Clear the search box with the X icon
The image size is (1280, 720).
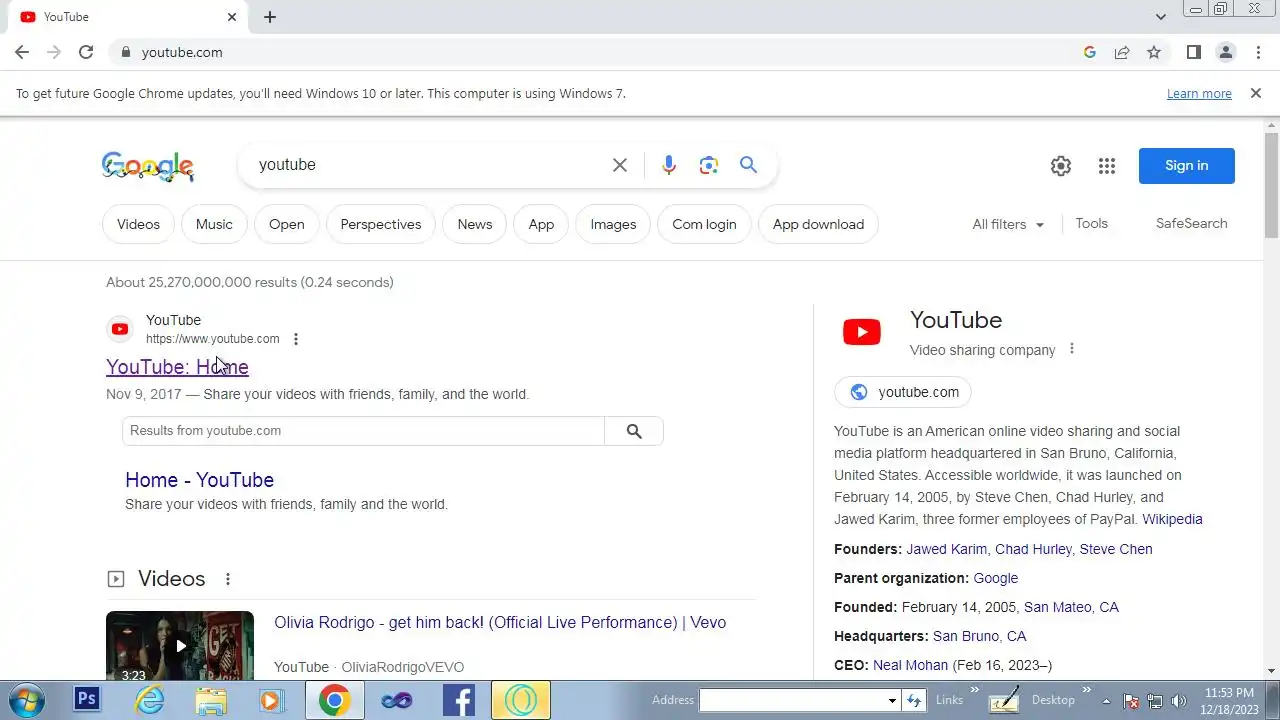pyautogui.click(x=620, y=165)
